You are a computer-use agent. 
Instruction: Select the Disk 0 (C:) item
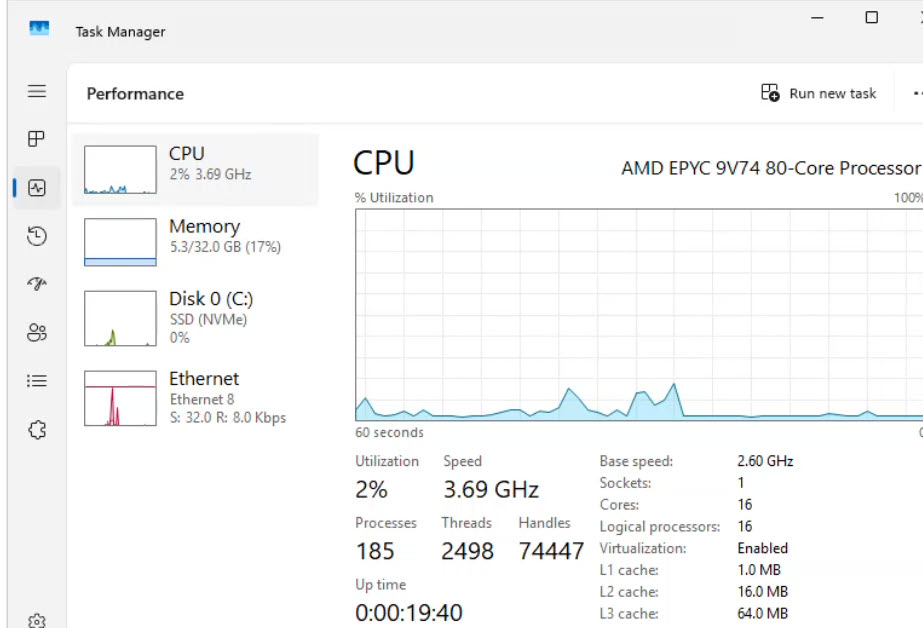(x=196, y=316)
